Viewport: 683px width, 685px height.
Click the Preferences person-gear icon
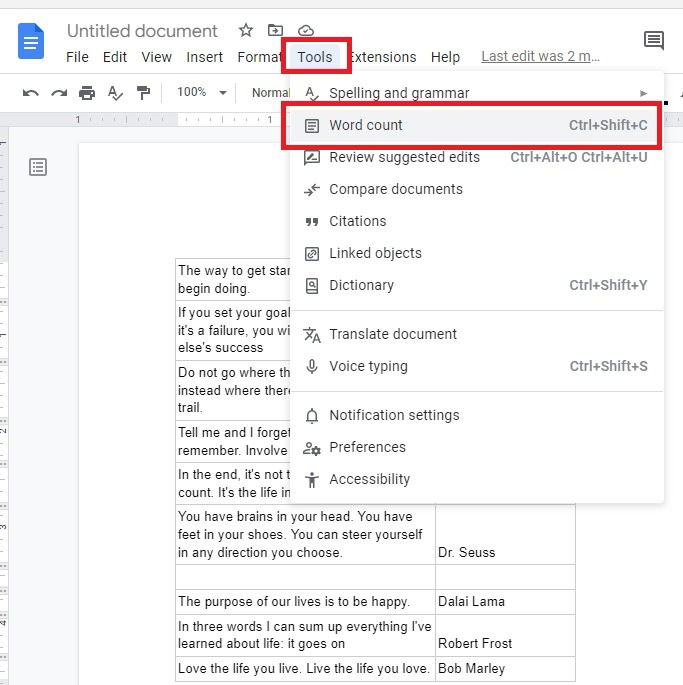pyautogui.click(x=312, y=448)
